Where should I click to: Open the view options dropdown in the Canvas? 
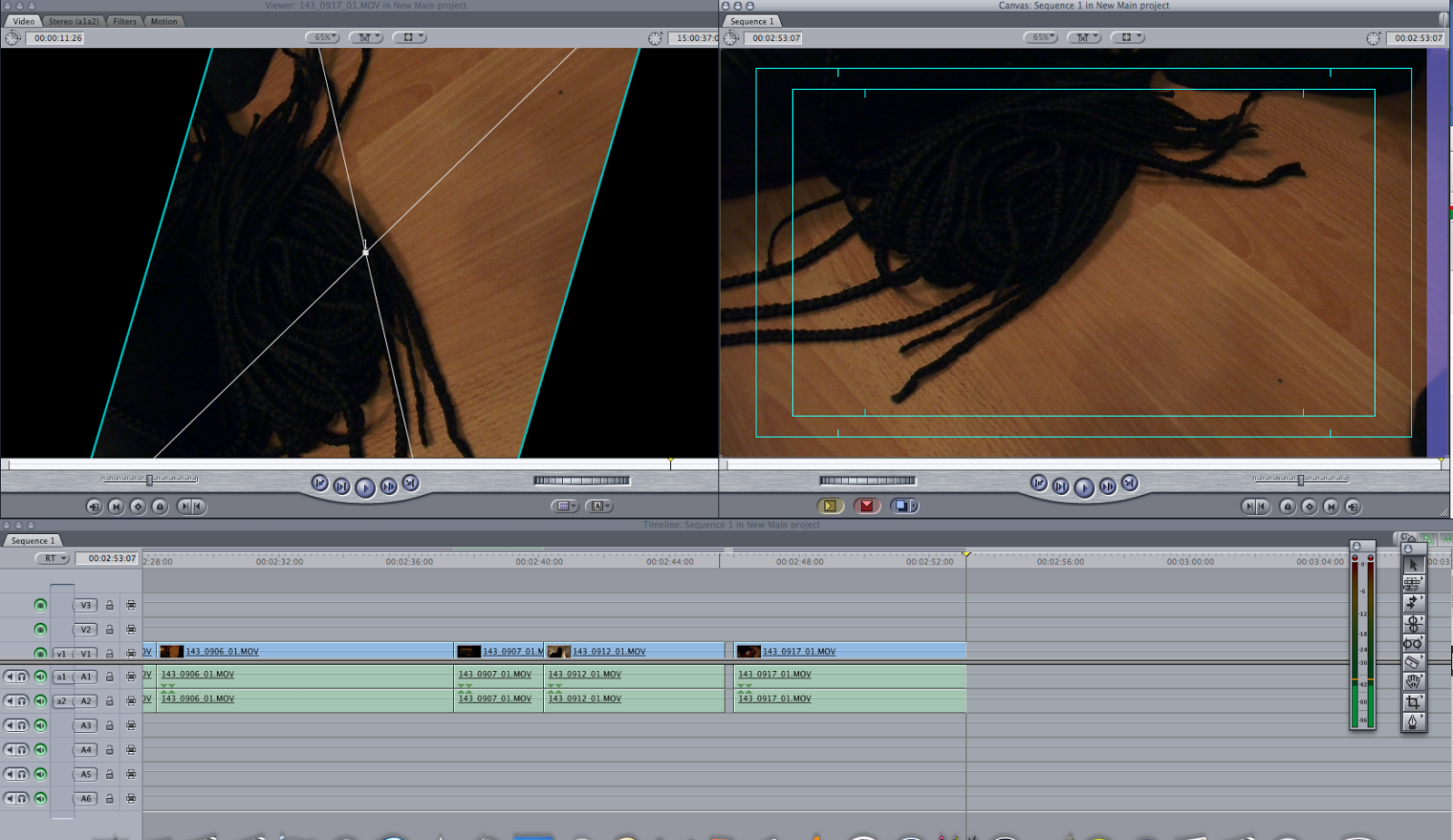pos(1126,37)
